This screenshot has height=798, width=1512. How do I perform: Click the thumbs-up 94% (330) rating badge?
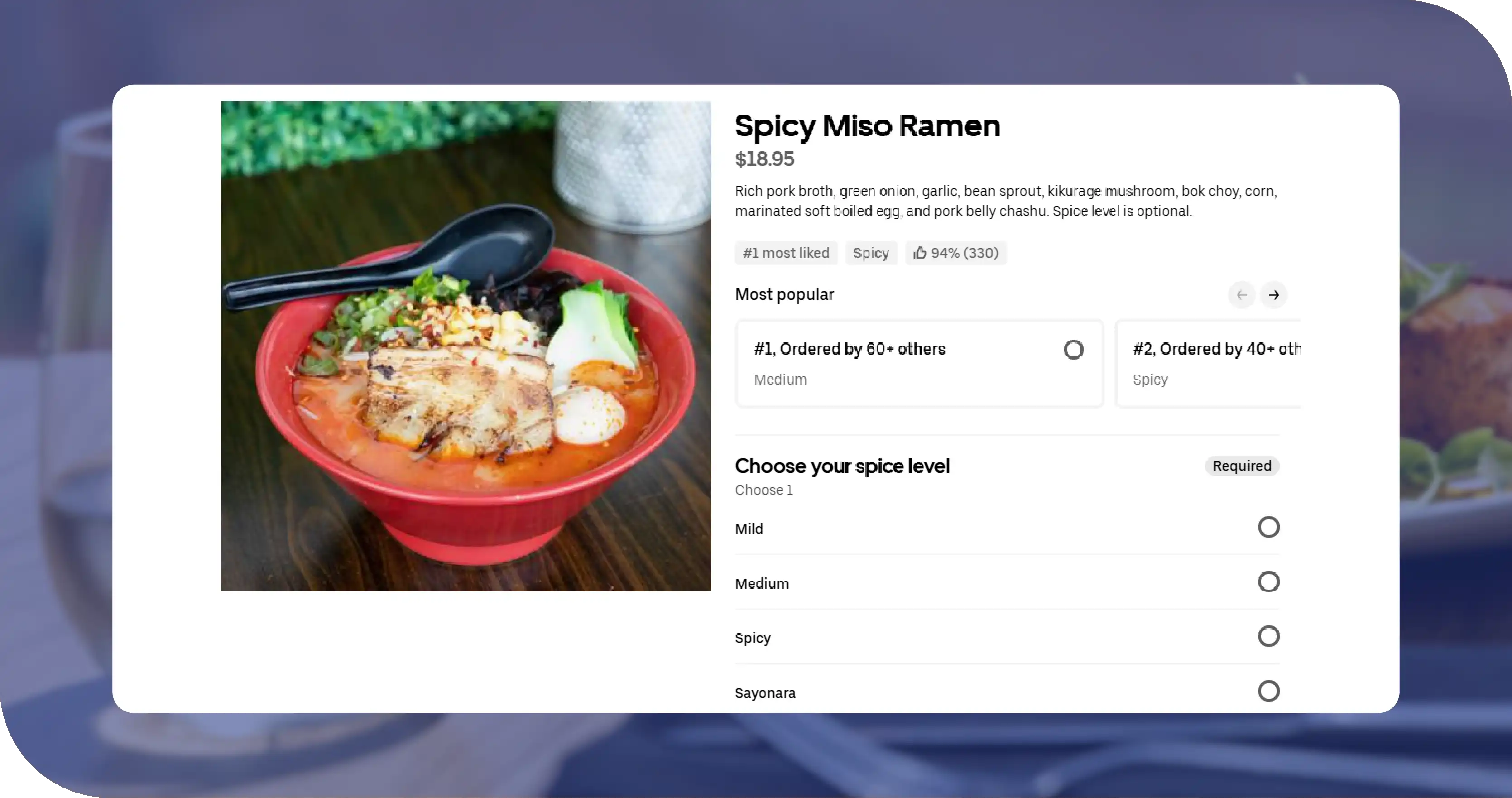pyautogui.click(x=955, y=253)
